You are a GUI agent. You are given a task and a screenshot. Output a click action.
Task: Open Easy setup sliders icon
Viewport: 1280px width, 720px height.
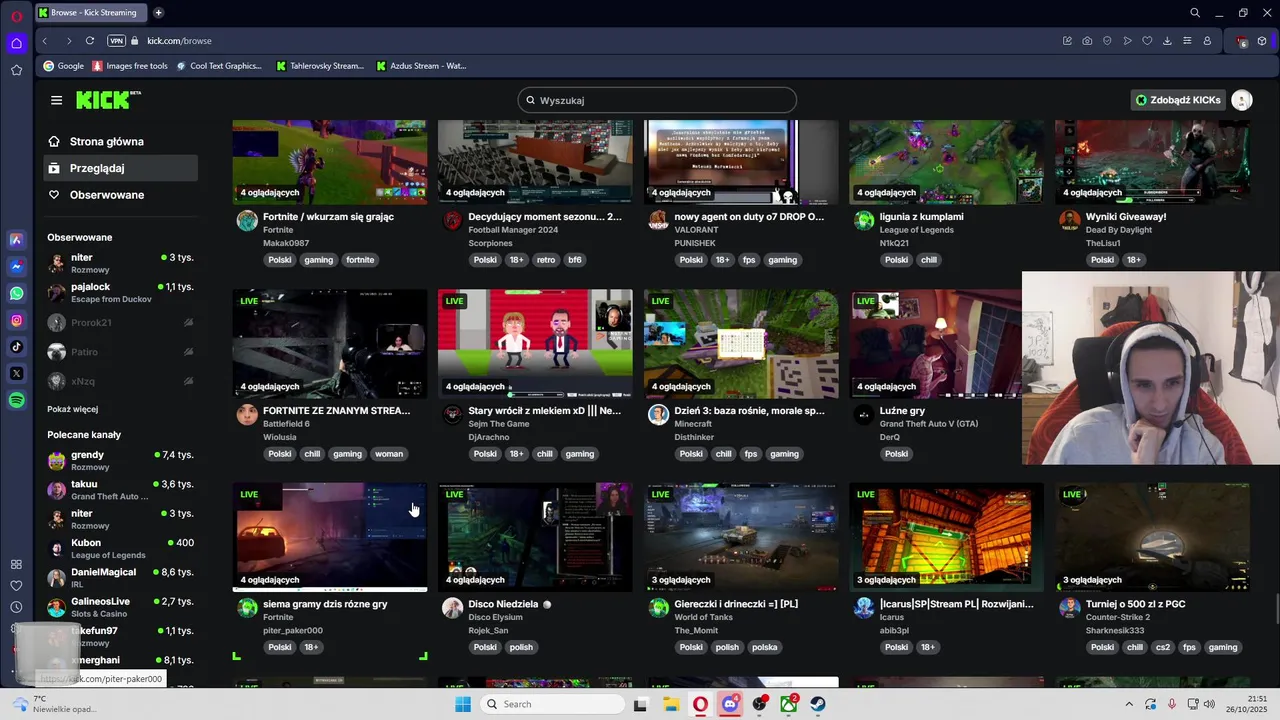(x=1187, y=41)
